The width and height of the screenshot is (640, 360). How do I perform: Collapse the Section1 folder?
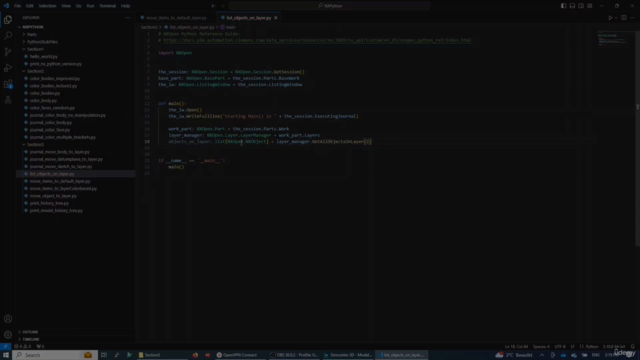(35, 49)
